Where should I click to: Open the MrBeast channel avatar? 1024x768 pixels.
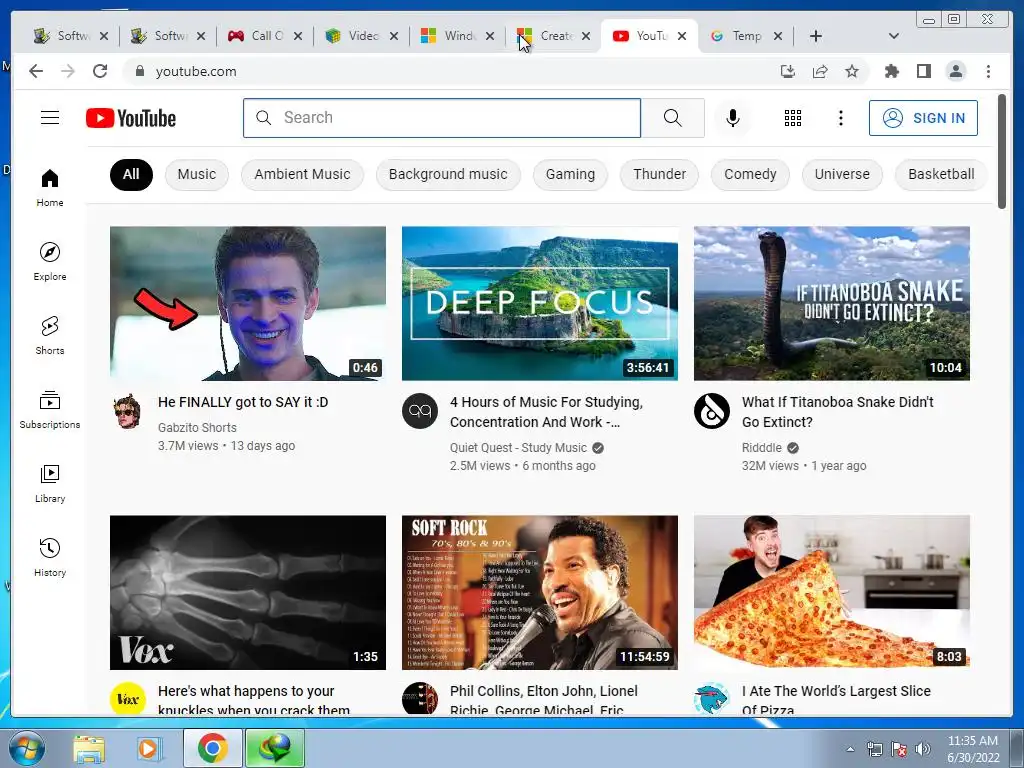pos(711,699)
